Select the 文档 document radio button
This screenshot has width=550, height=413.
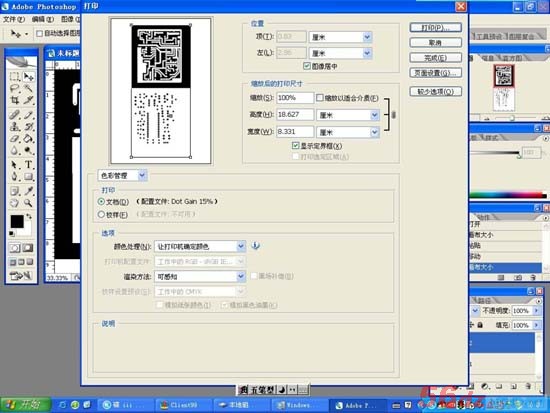[x=101, y=201]
